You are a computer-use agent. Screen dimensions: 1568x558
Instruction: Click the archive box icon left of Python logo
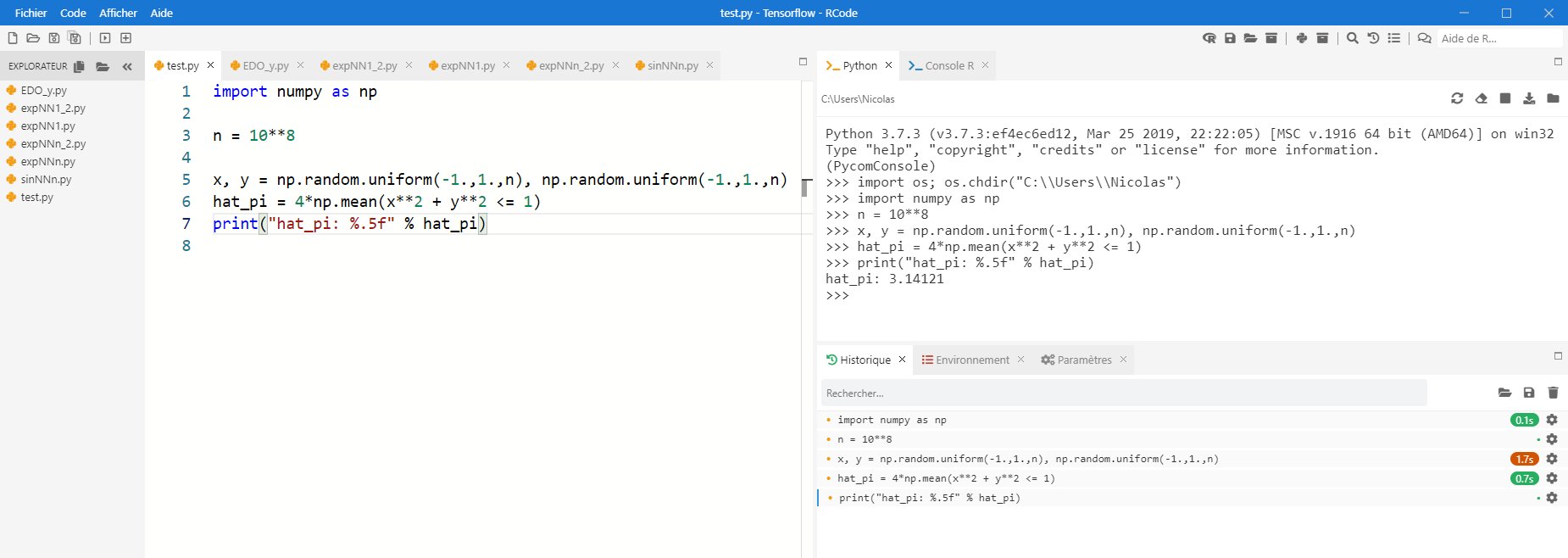point(1271,38)
